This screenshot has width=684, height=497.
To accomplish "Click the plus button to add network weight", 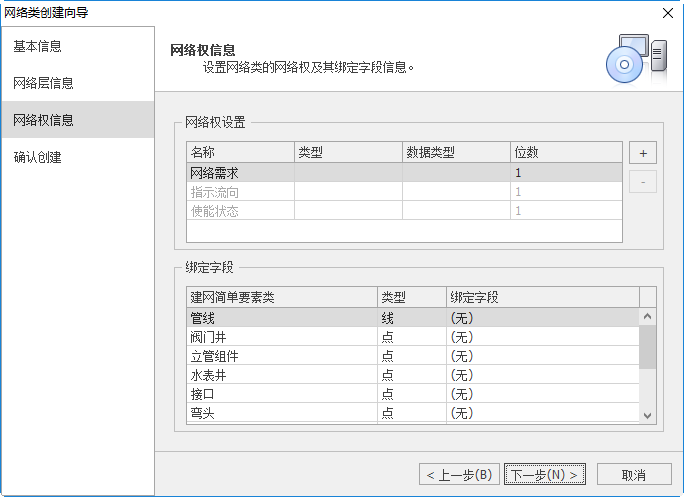I will [x=642, y=154].
